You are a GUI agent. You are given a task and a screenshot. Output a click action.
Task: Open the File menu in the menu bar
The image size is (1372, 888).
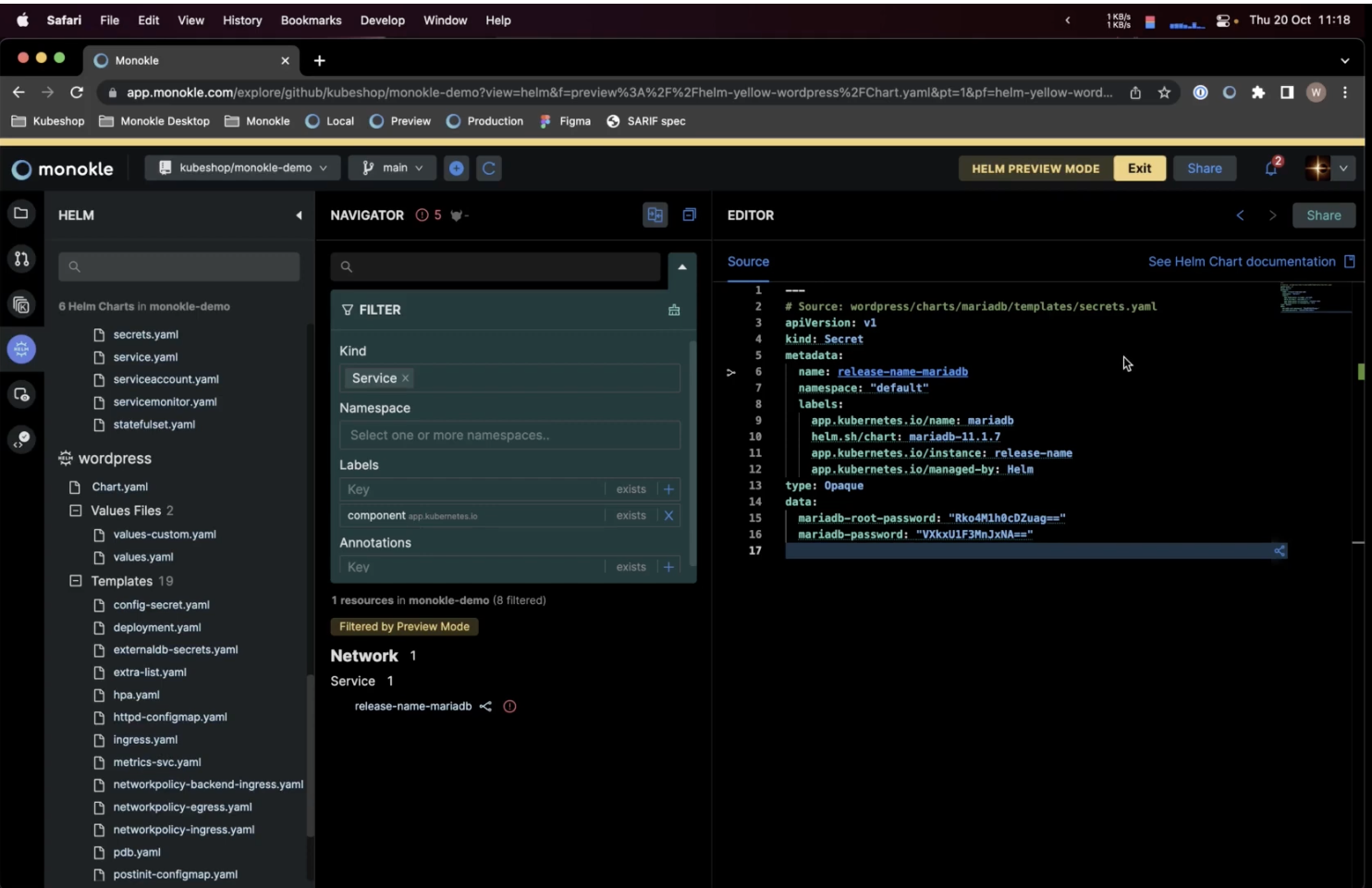click(109, 20)
